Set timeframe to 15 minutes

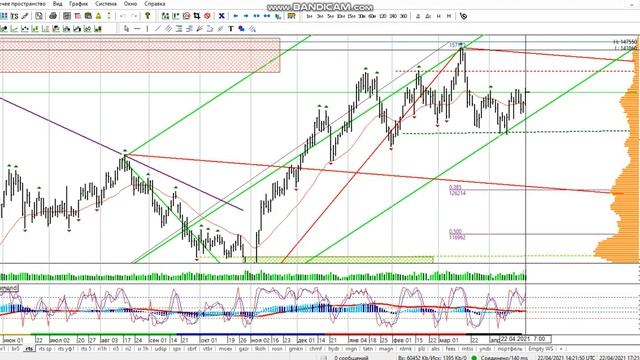[351, 16]
